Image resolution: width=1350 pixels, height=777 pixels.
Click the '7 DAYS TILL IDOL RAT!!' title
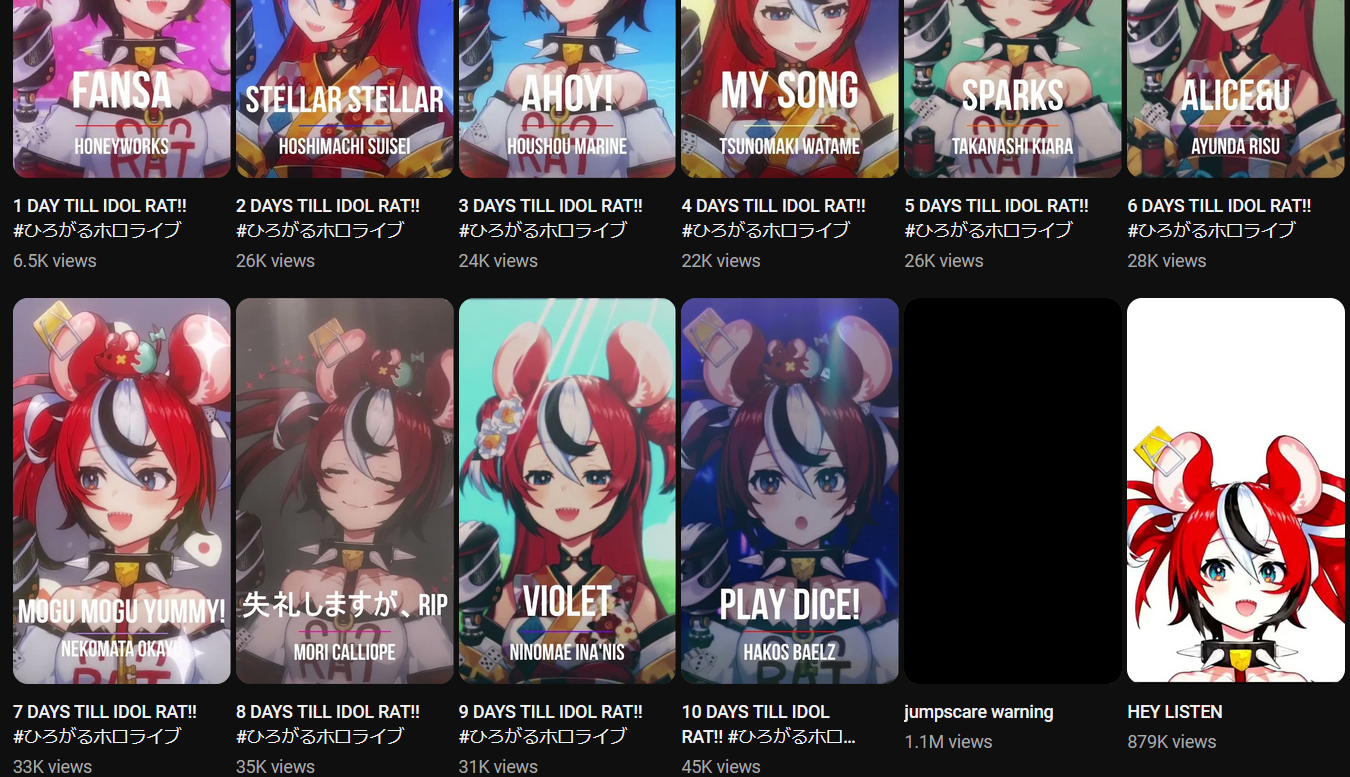coord(105,724)
